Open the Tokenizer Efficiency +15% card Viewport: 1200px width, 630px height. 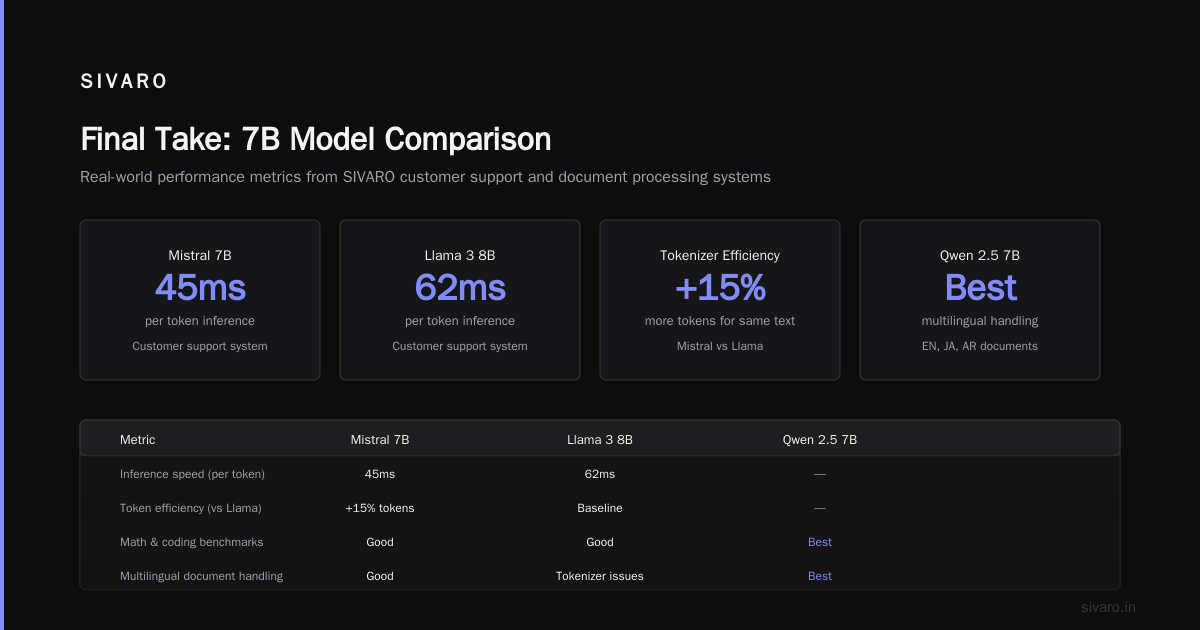pos(720,300)
